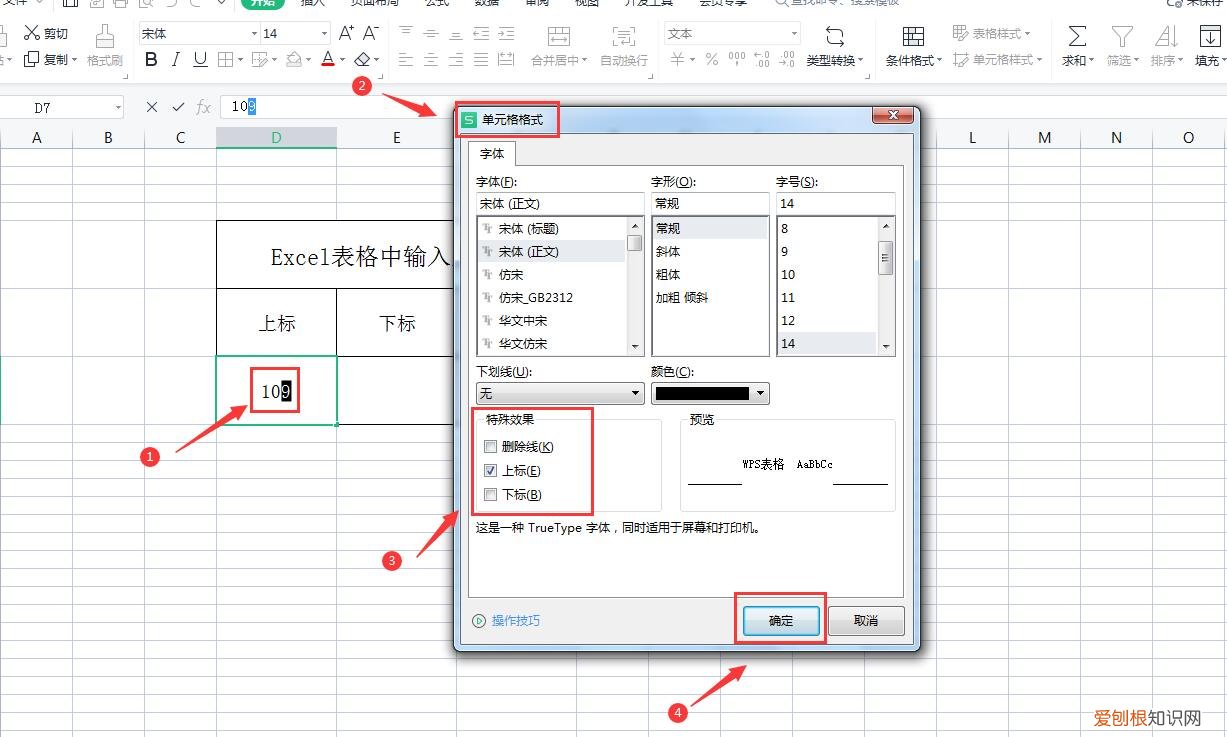This screenshot has width=1227, height=737.
Task: Confirm the dialog with 确定 button
Action: click(779, 620)
